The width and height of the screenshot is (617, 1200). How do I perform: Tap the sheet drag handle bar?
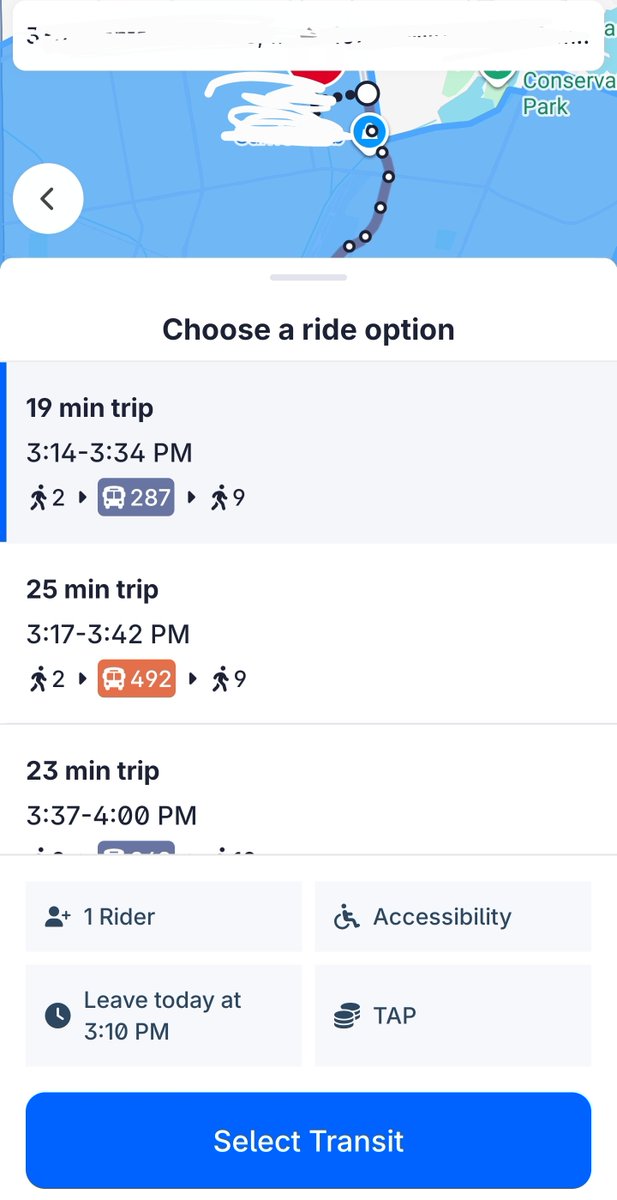pyautogui.click(x=308, y=277)
